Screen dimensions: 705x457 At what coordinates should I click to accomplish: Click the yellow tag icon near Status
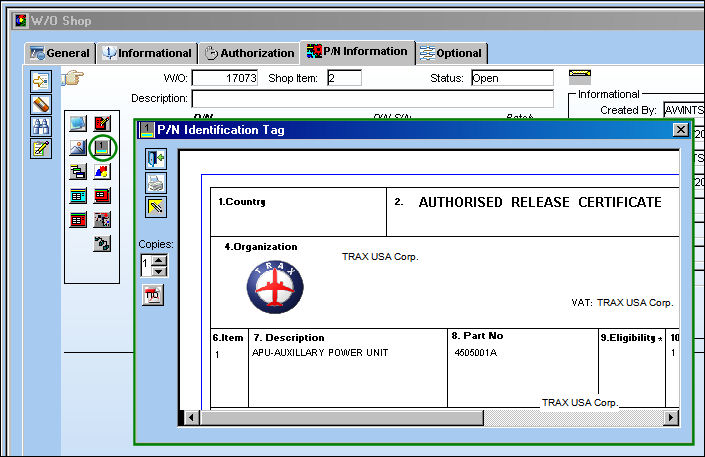(580, 77)
